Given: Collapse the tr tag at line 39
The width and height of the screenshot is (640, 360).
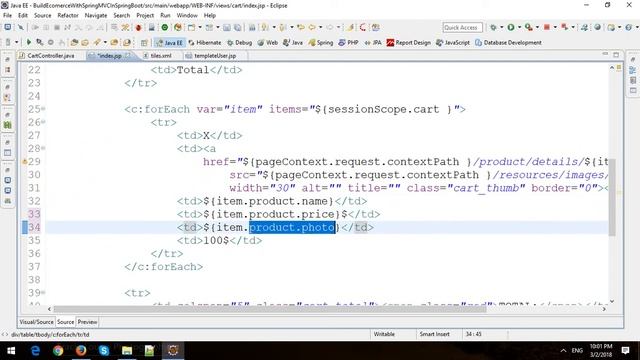Looking at the screenshot, I should coord(43,293).
